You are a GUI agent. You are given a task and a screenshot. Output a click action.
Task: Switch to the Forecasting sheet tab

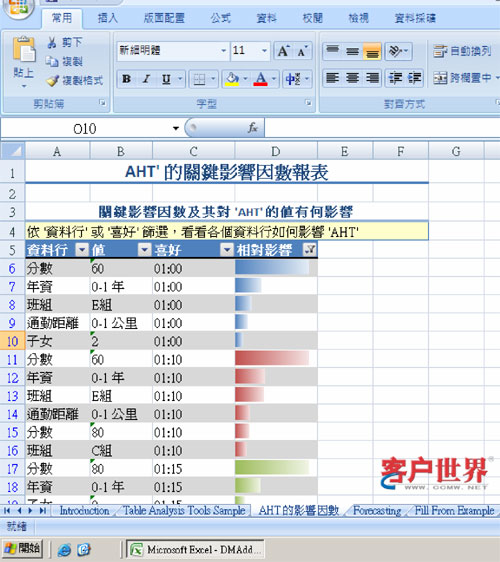coord(377,510)
